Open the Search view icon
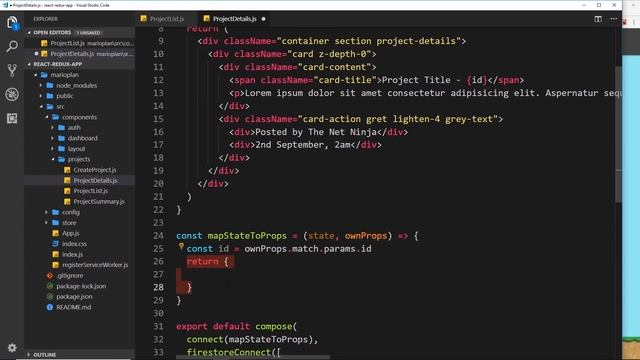 tap(12, 46)
